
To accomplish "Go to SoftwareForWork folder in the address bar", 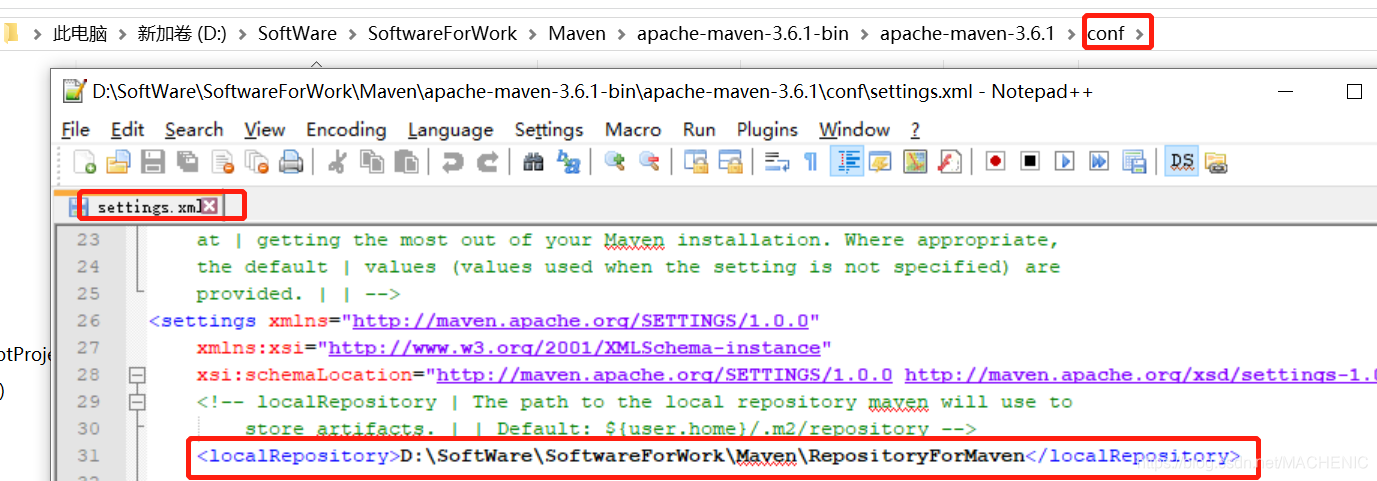I will [x=442, y=34].
